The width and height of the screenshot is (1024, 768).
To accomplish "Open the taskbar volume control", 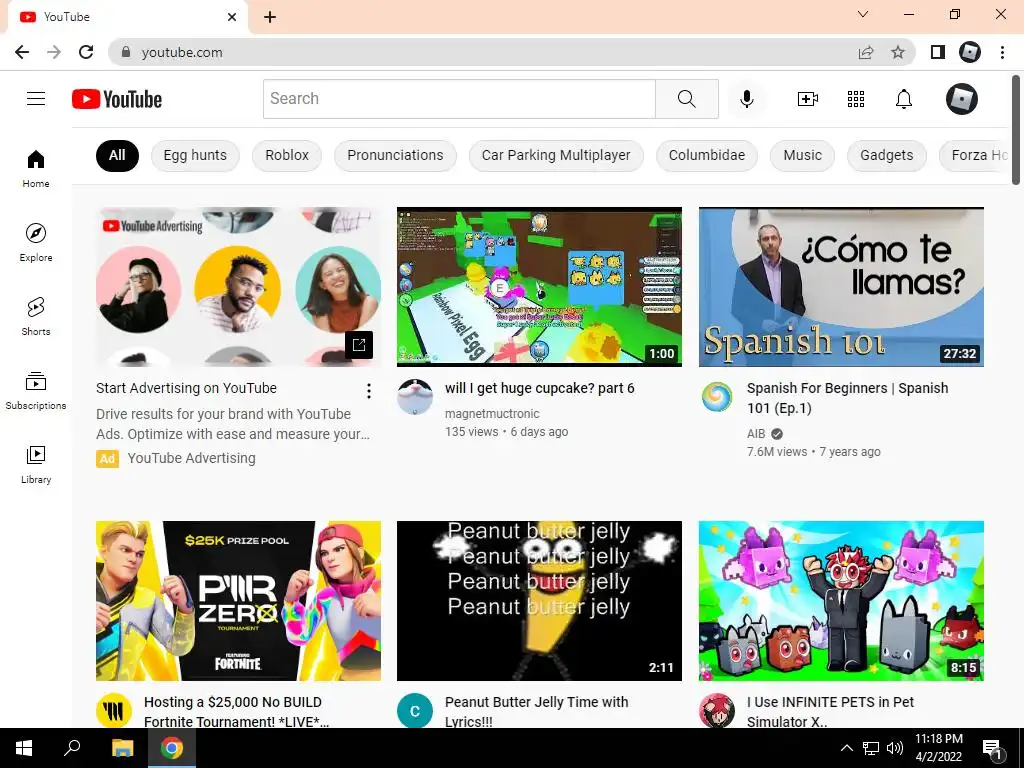I will tap(895, 748).
